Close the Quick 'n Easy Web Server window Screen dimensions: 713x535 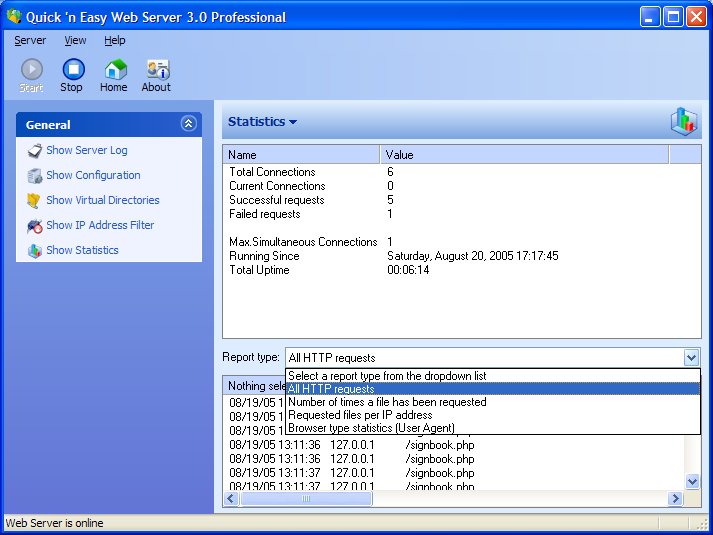click(x=697, y=17)
